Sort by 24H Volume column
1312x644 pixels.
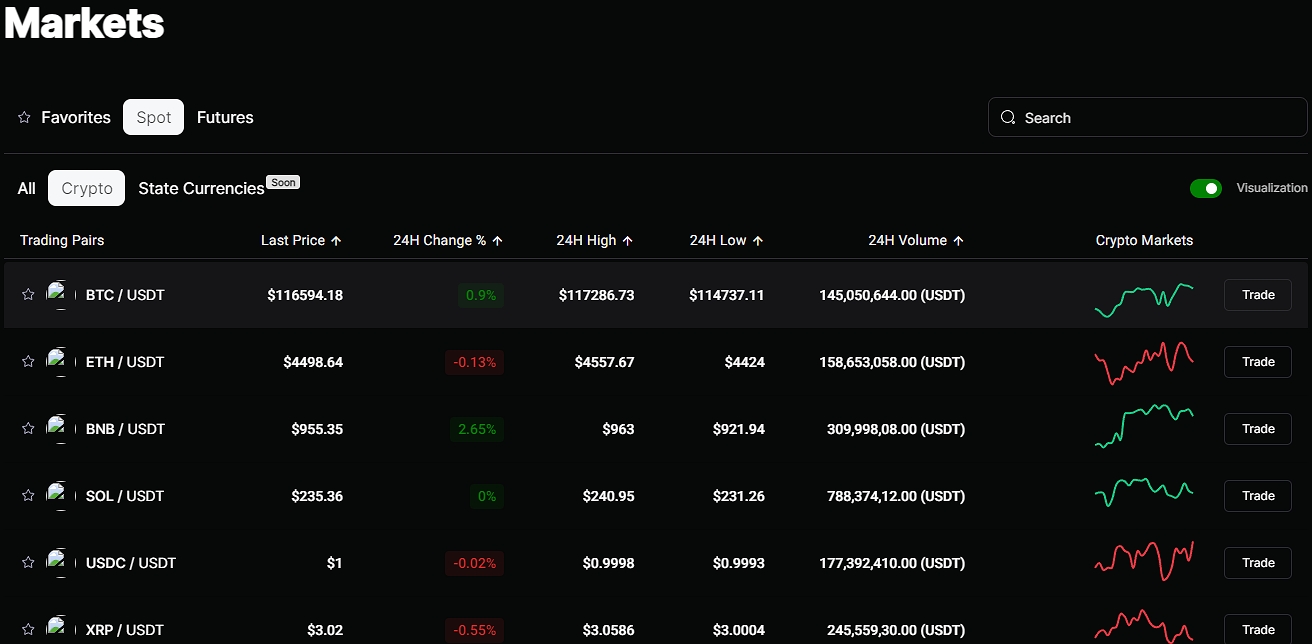[916, 240]
